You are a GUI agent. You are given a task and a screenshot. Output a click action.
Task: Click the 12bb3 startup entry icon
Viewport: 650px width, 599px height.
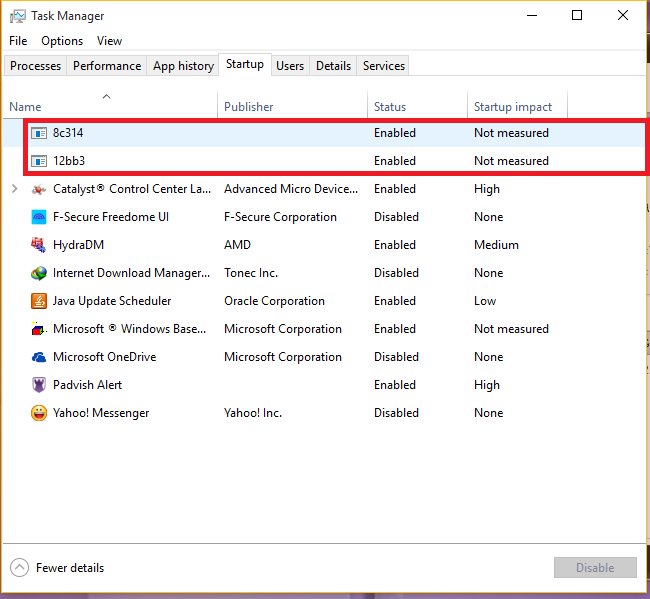pos(39,161)
